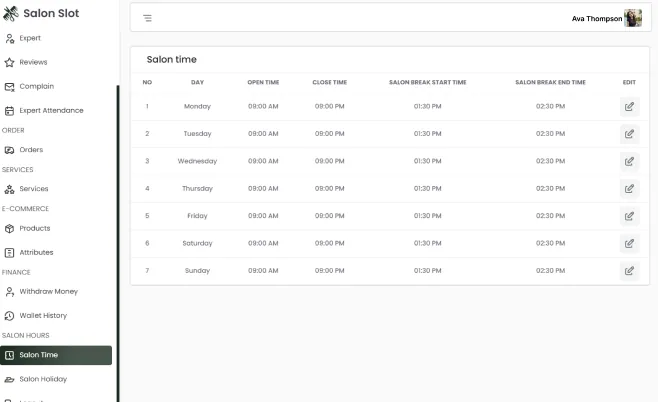Click the Reviews star icon

pyautogui.click(x=9, y=63)
